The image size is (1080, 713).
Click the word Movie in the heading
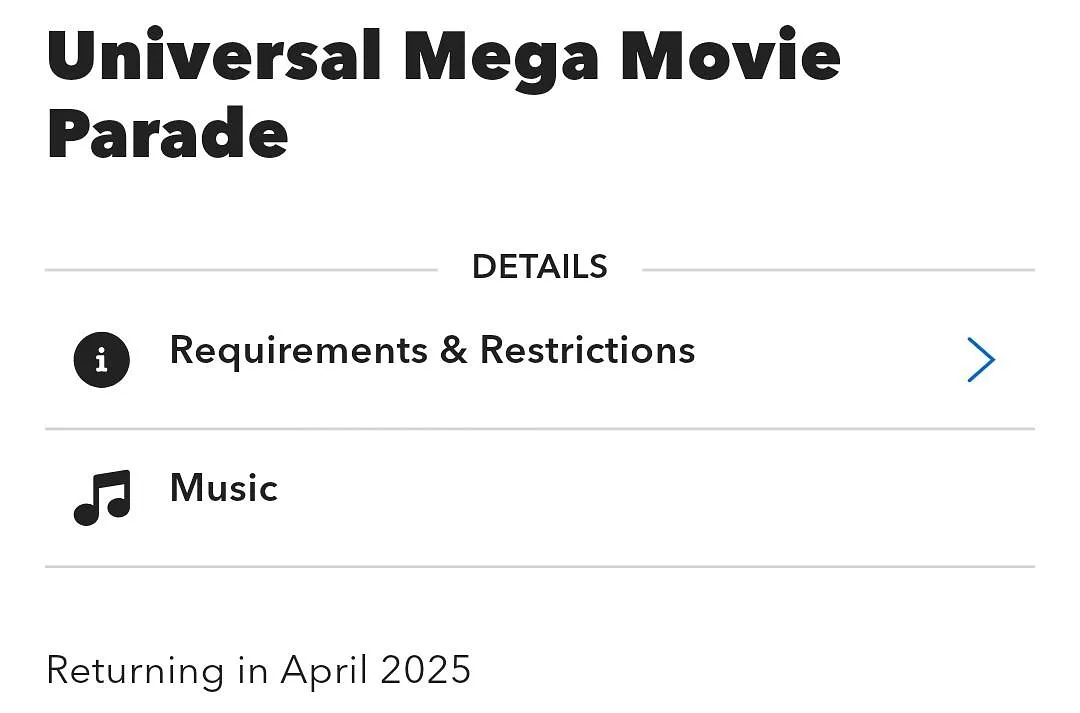(x=730, y=54)
